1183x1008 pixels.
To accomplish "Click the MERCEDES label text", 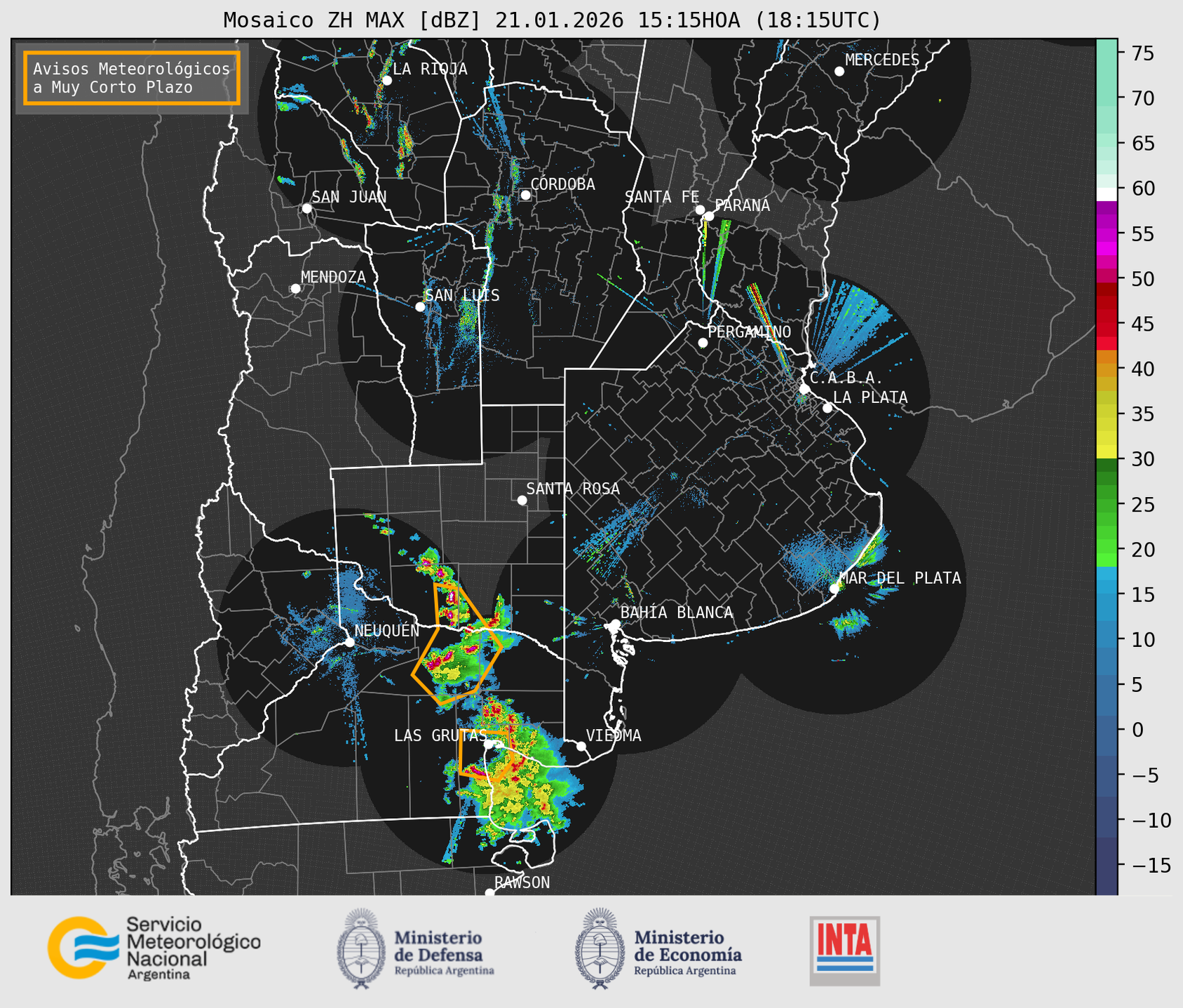I will tap(882, 60).
